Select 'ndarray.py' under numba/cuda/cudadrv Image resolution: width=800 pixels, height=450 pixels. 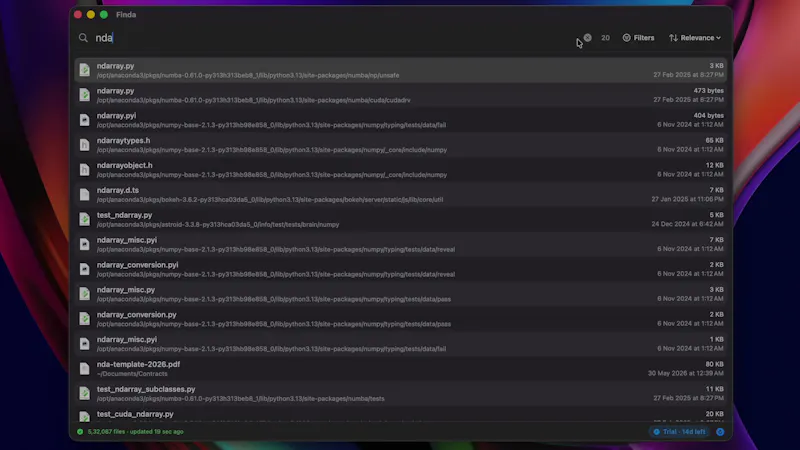[x=115, y=91]
